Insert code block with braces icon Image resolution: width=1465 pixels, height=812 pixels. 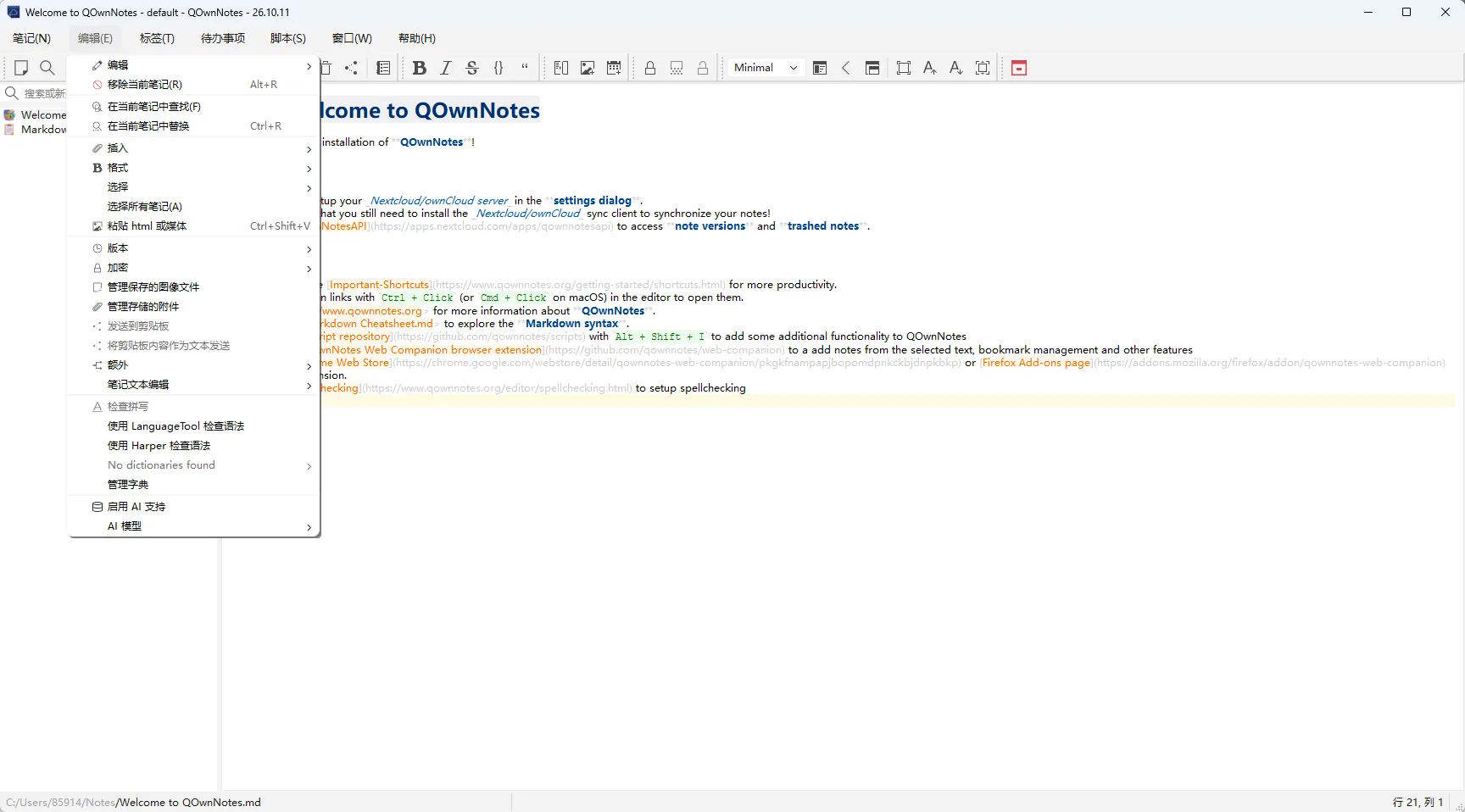tap(499, 68)
